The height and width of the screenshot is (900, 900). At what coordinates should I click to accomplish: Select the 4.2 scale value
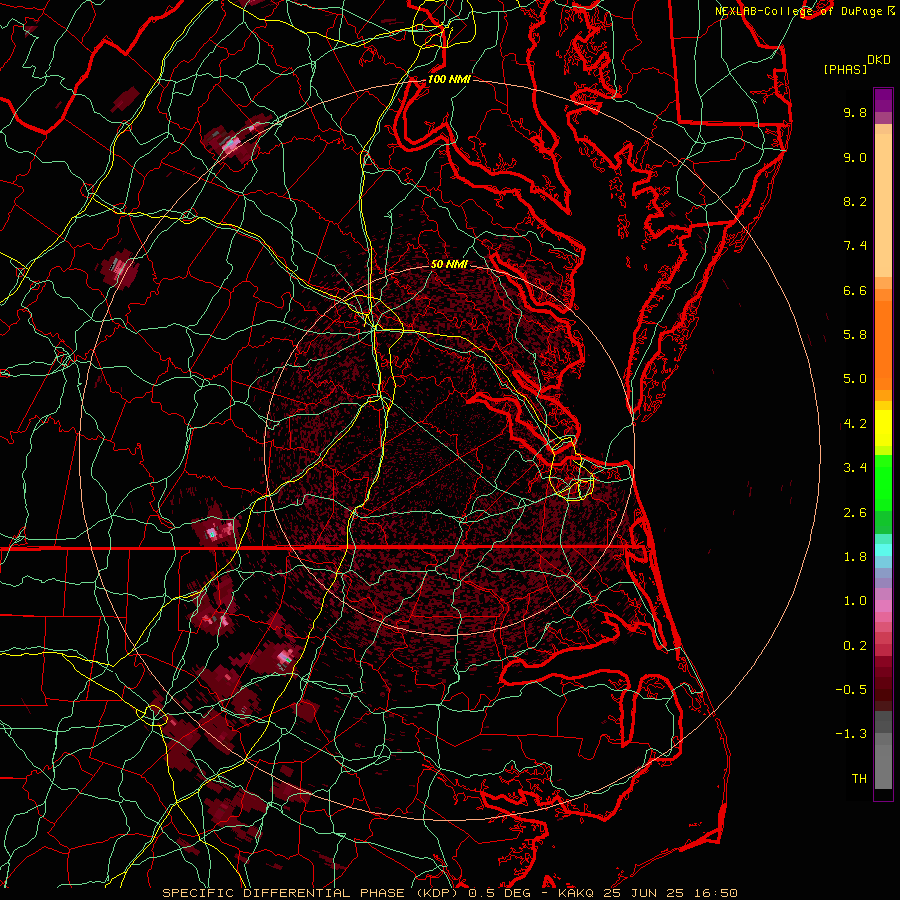(855, 424)
